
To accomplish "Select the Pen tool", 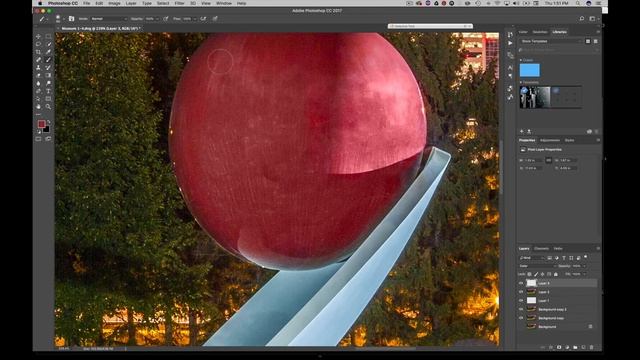I will point(38,91).
